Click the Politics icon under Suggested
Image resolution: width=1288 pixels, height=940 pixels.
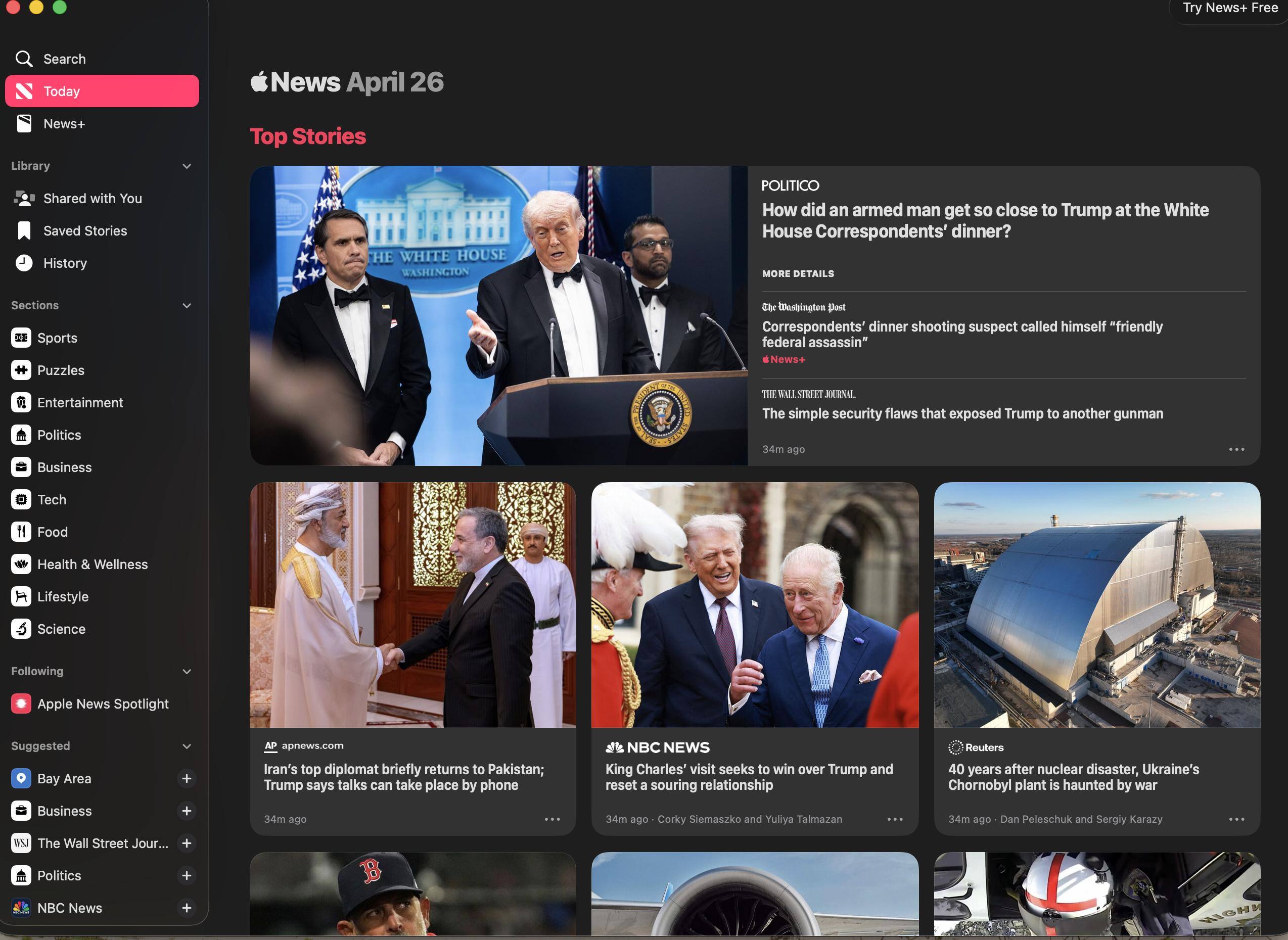(21, 876)
